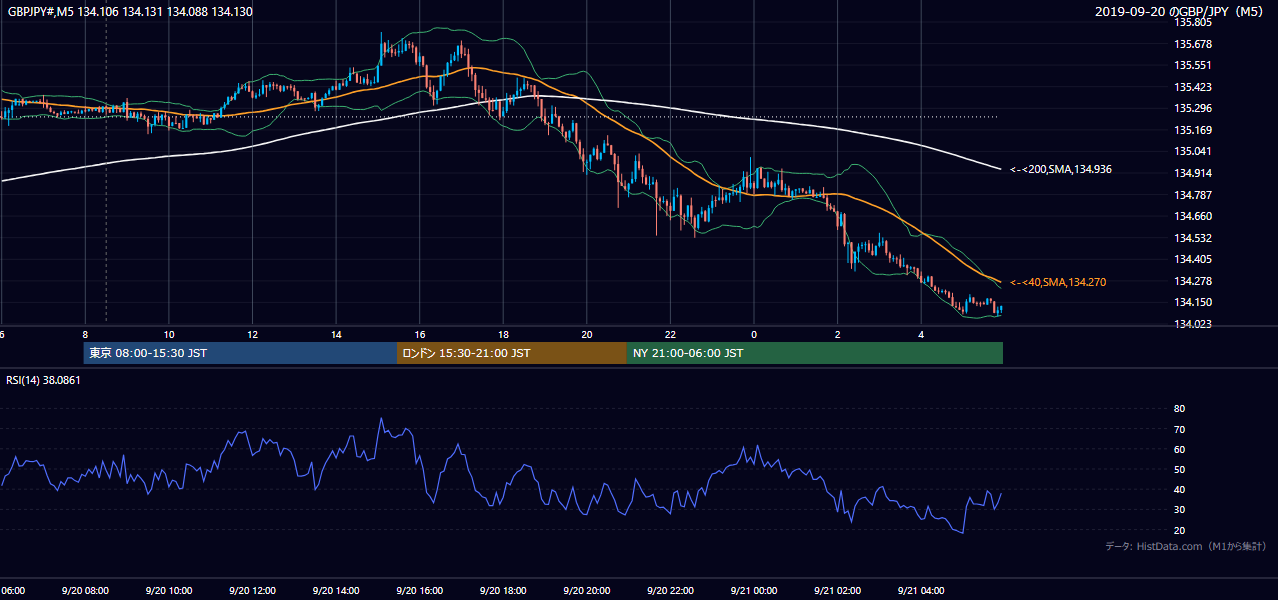Click hour tick 10 under the price chart
The height and width of the screenshot is (600, 1278).
[169, 334]
